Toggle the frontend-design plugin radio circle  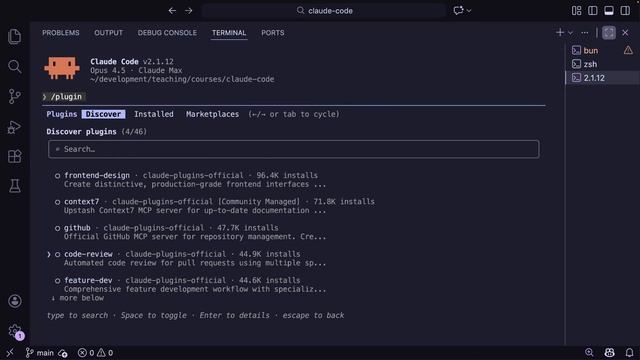coord(58,176)
